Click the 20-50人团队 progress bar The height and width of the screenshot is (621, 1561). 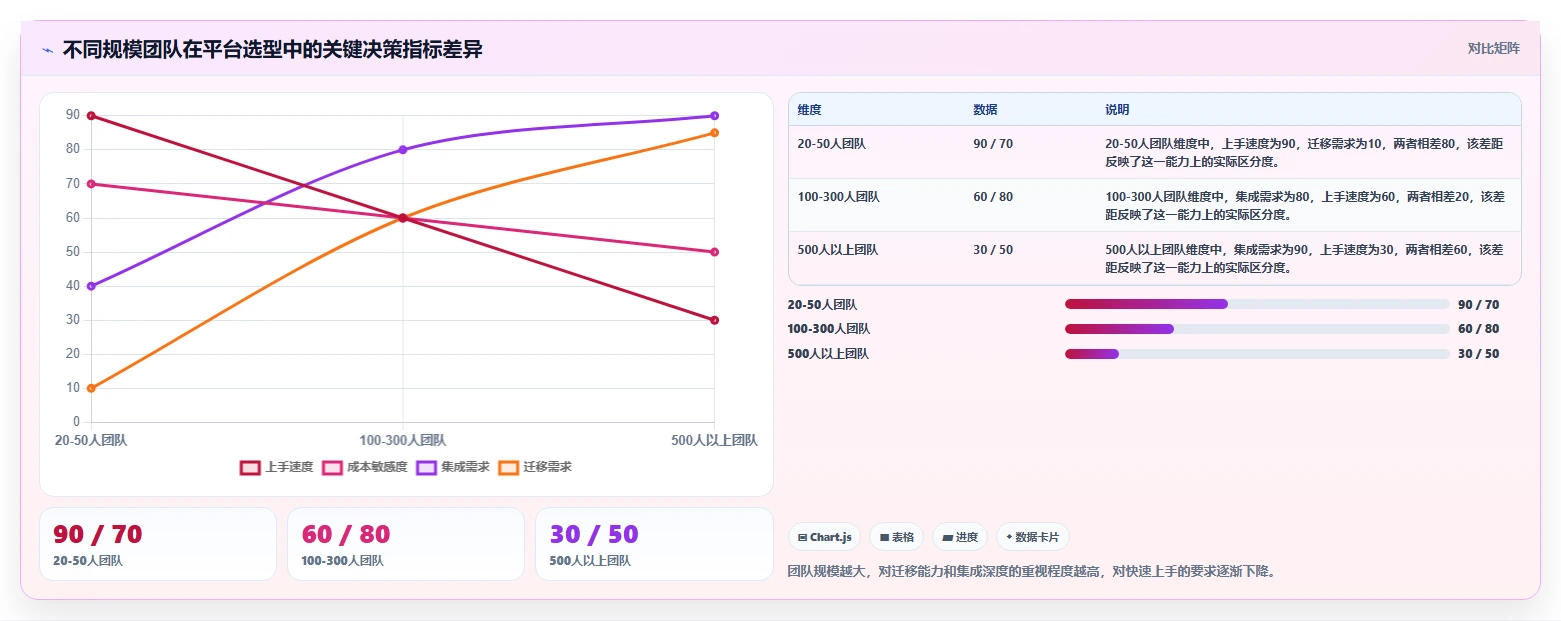pyautogui.click(x=1257, y=304)
